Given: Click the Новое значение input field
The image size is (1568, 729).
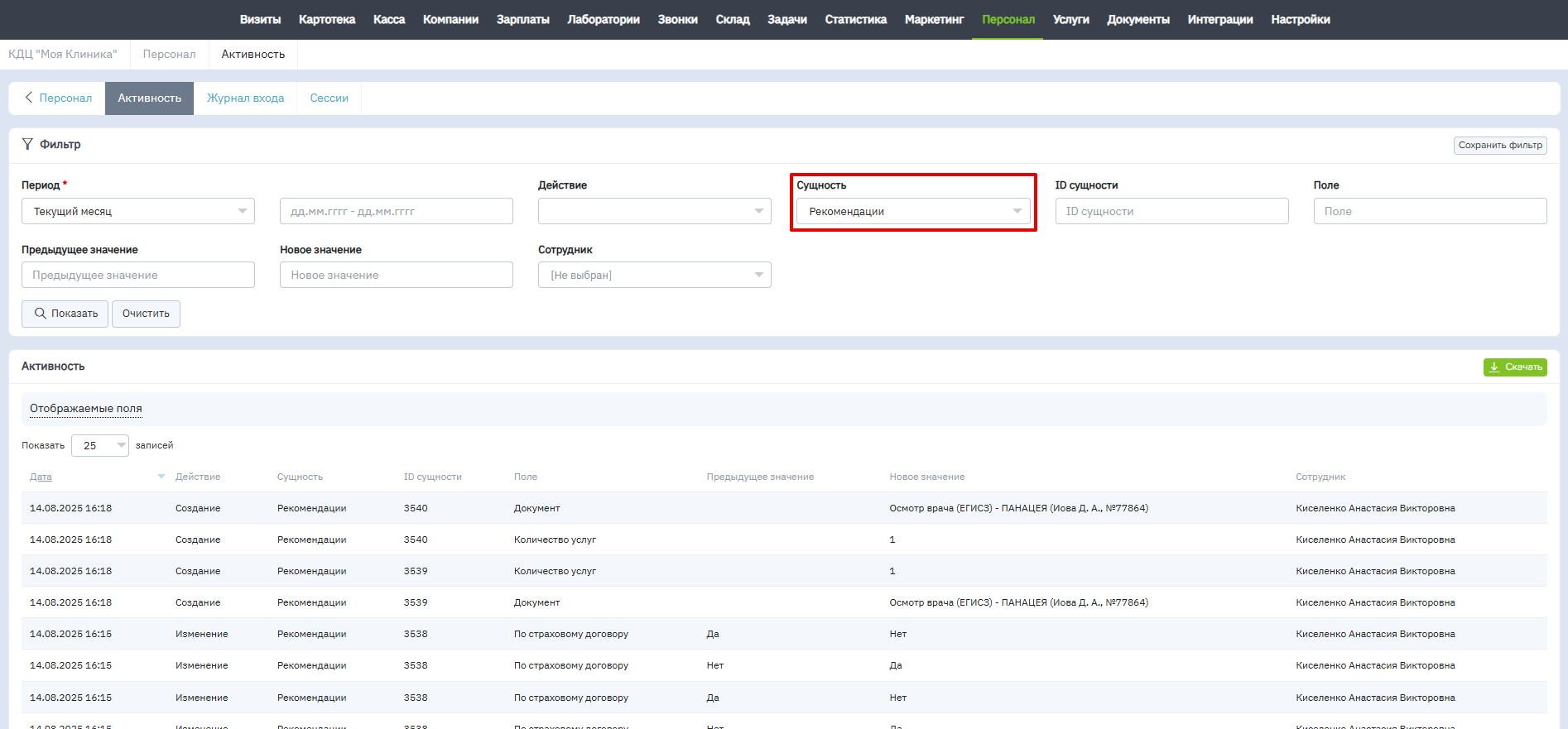Looking at the screenshot, I should [397, 275].
